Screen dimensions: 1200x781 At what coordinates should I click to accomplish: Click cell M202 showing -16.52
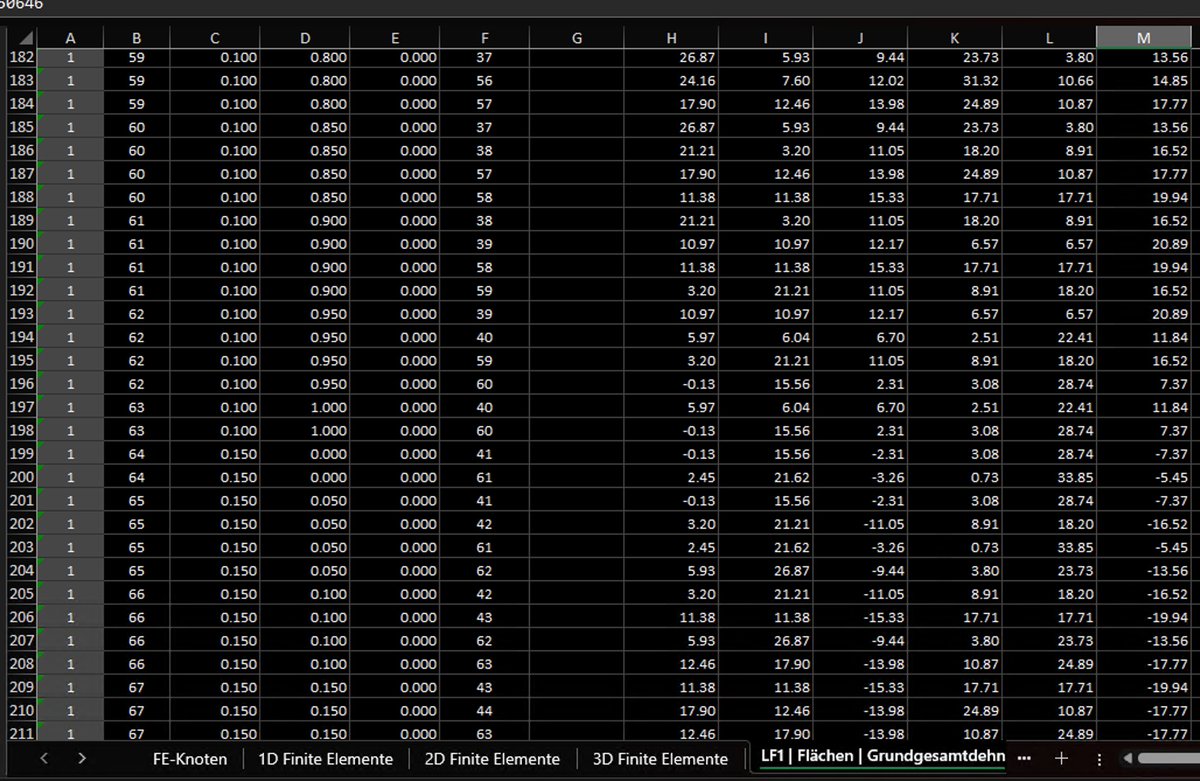click(x=1145, y=523)
